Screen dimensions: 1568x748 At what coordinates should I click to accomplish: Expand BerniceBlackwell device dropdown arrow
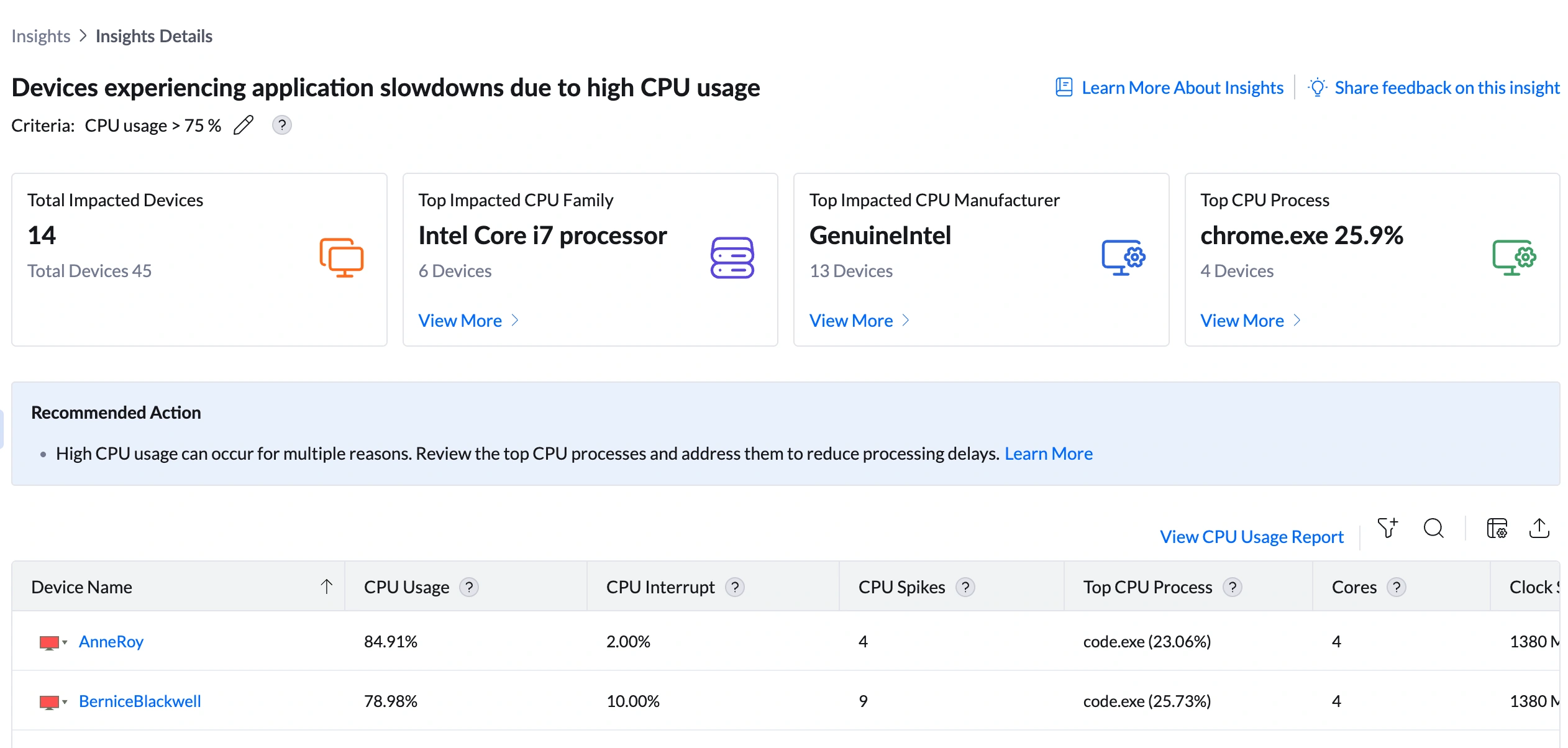click(x=65, y=702)
